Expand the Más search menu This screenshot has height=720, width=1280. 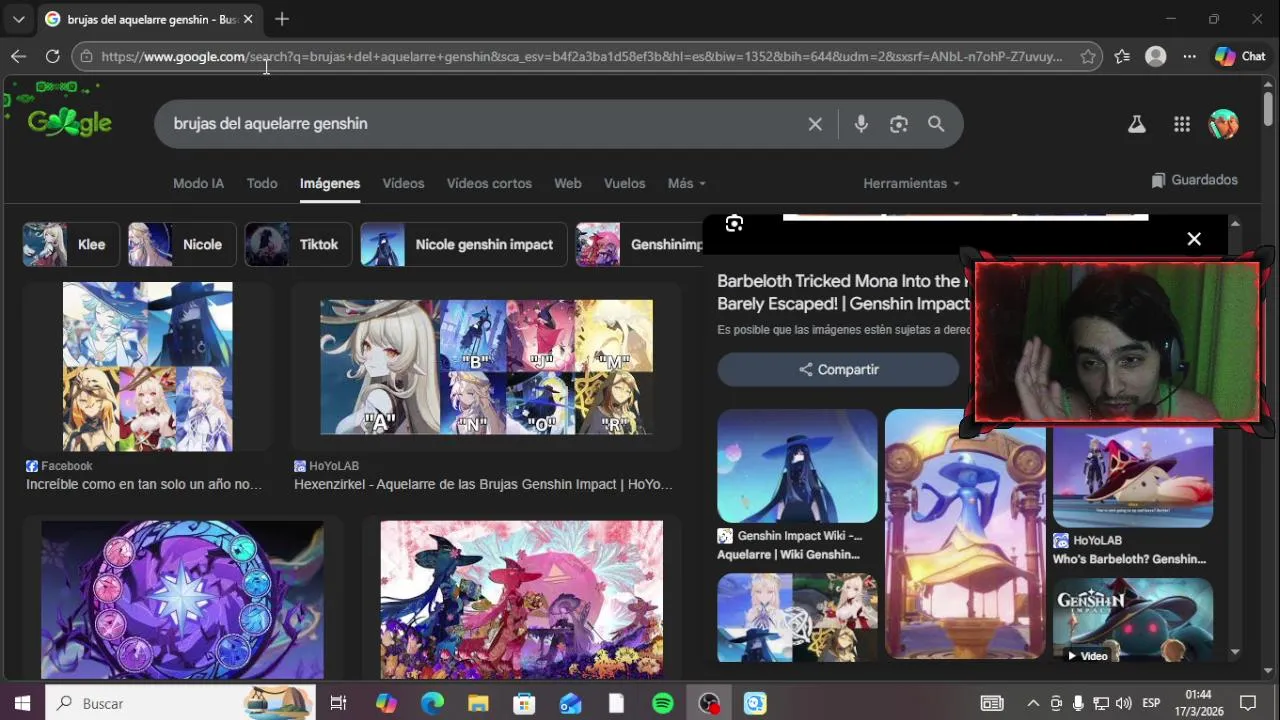click(x=686, y=184)
